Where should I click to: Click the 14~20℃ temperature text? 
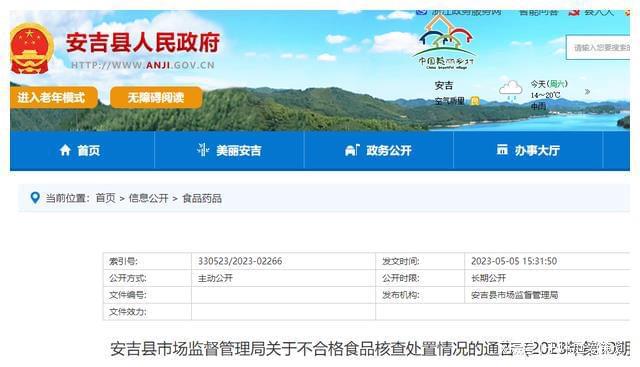(x=545, y=95)
